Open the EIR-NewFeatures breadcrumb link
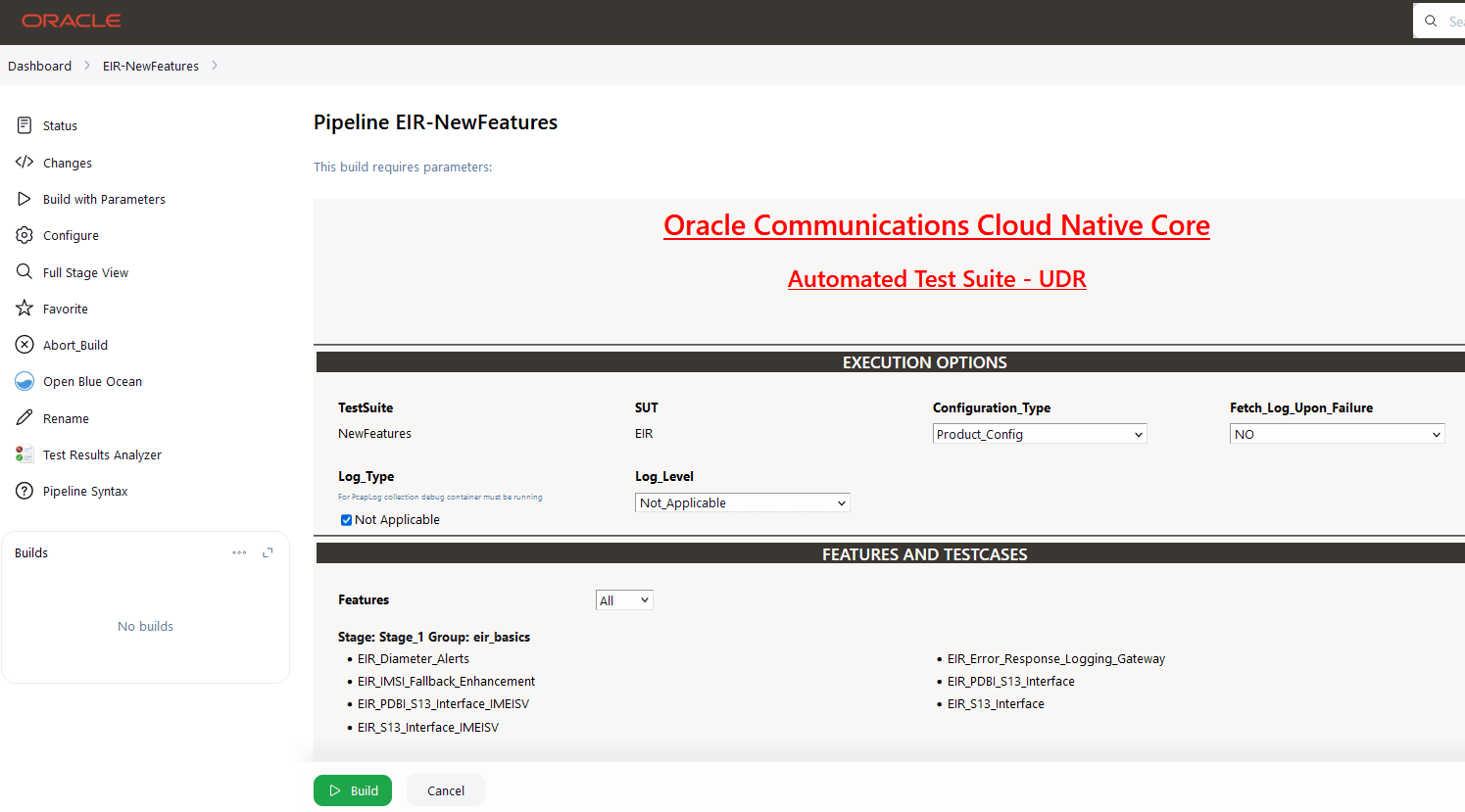 point(151,66)
